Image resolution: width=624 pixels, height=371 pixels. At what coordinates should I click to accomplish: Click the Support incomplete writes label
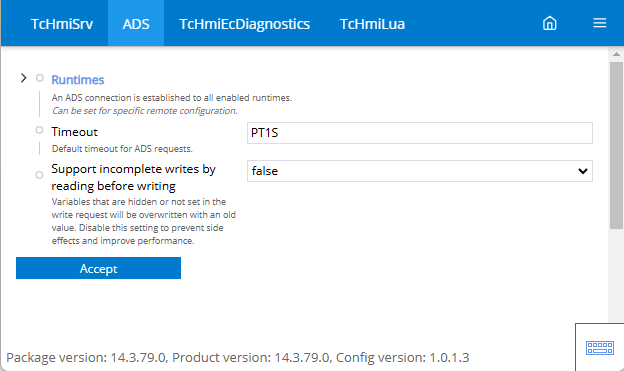pos(133,178)
